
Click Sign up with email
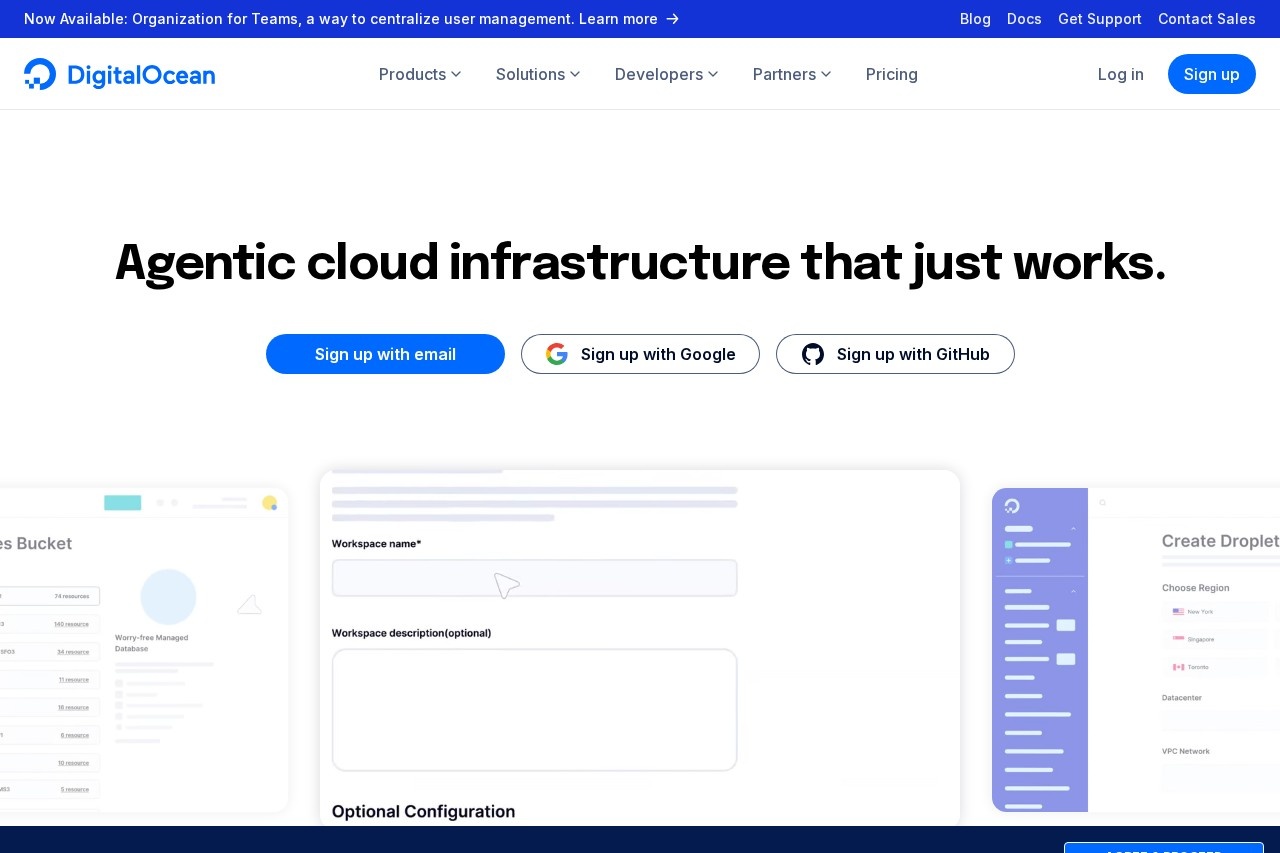point(385,354)
